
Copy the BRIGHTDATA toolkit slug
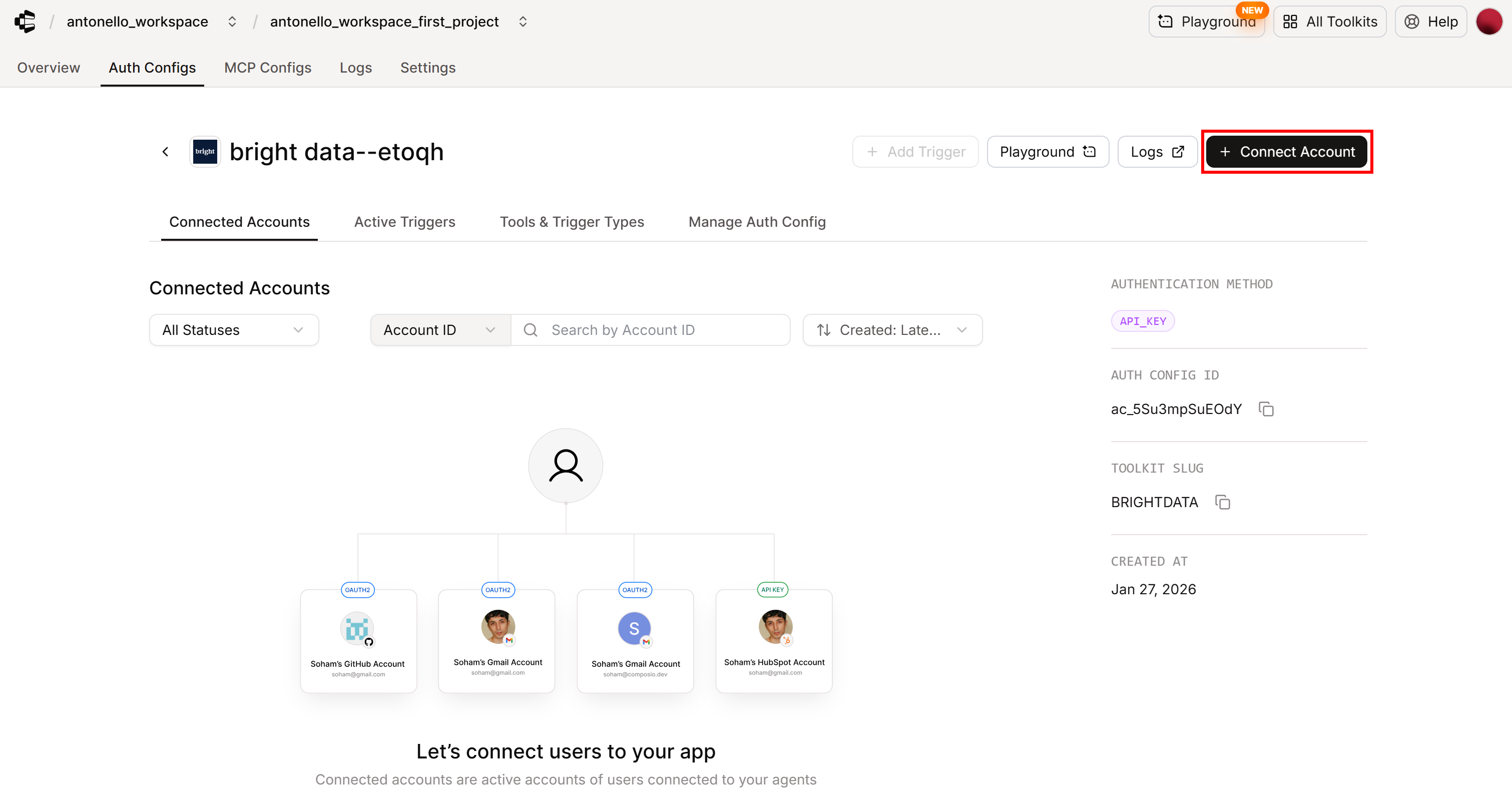tap(1223, 503)
